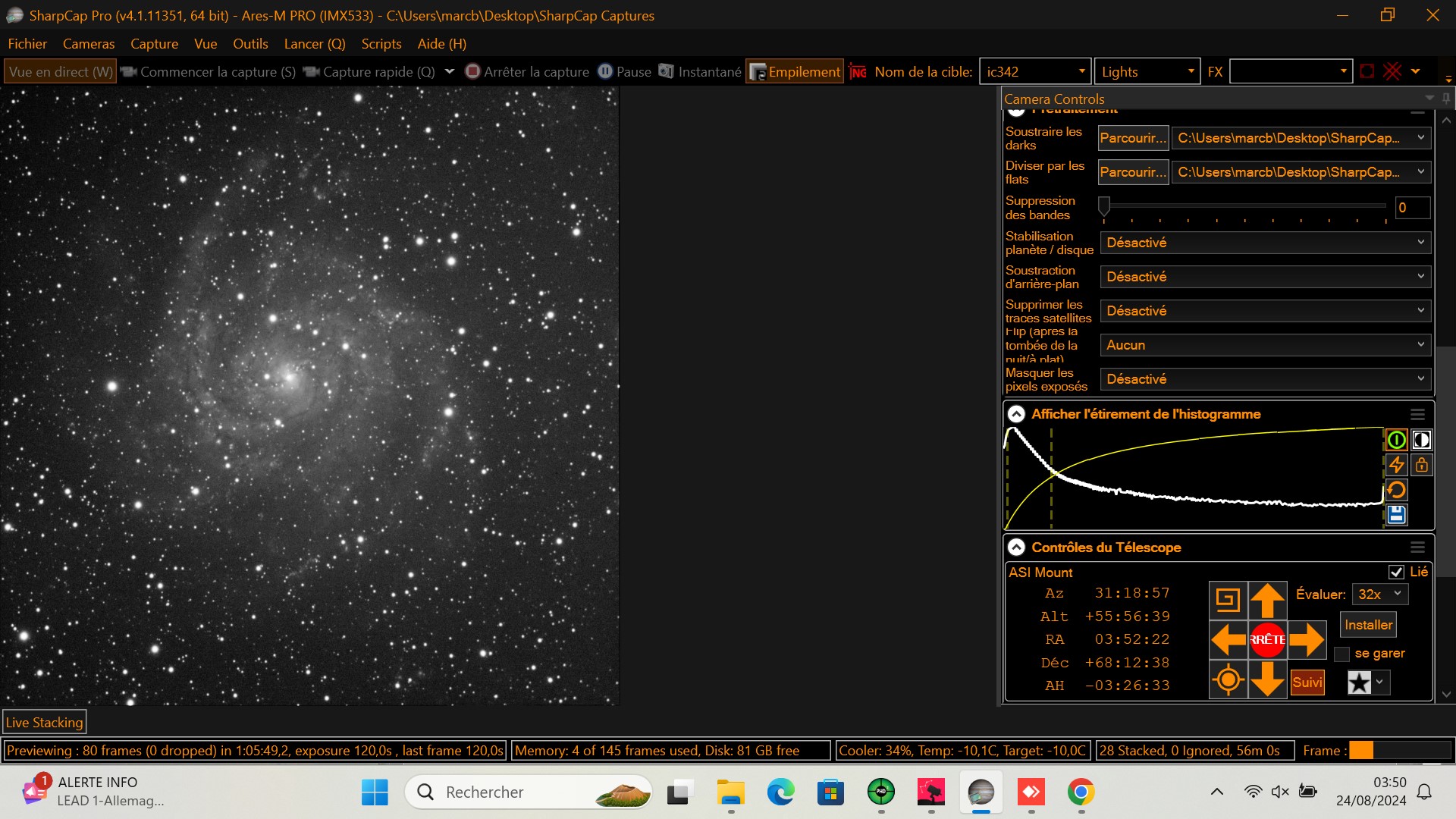Uncheck the Lié checkbox
Screen dimensions: 1456x819
tap(1396, 572)
